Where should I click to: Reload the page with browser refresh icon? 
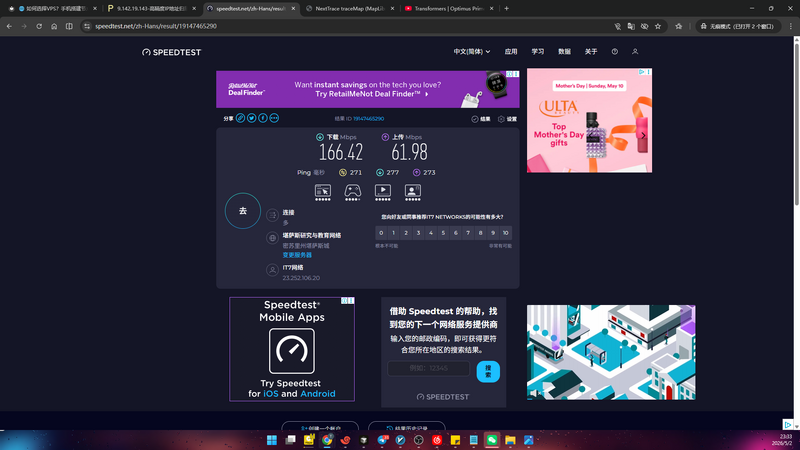pyautogui.click(x=39, y=26)
